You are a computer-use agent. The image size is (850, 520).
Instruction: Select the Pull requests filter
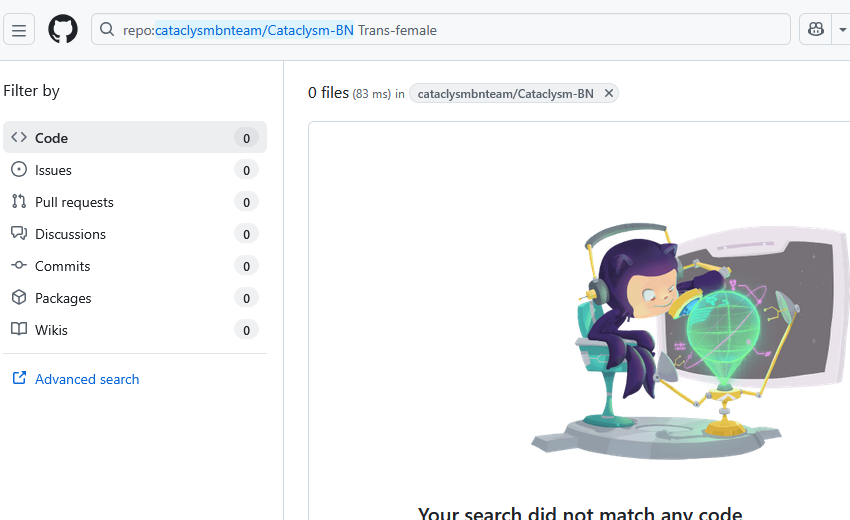point(135,202)
